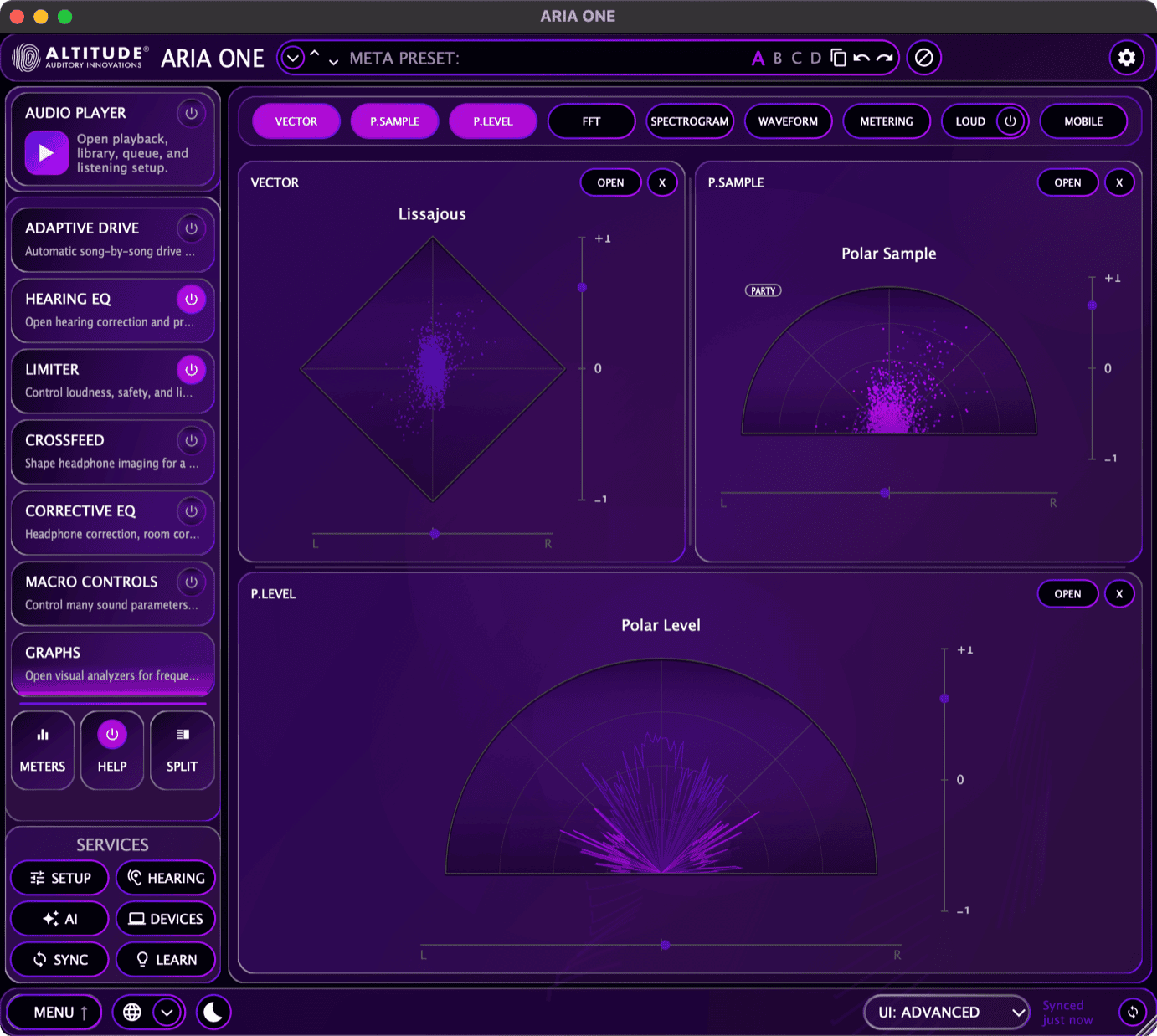Enable the Crossfeed module
This screenshot has width=1157, height=1036.
(x=192, y=440)
